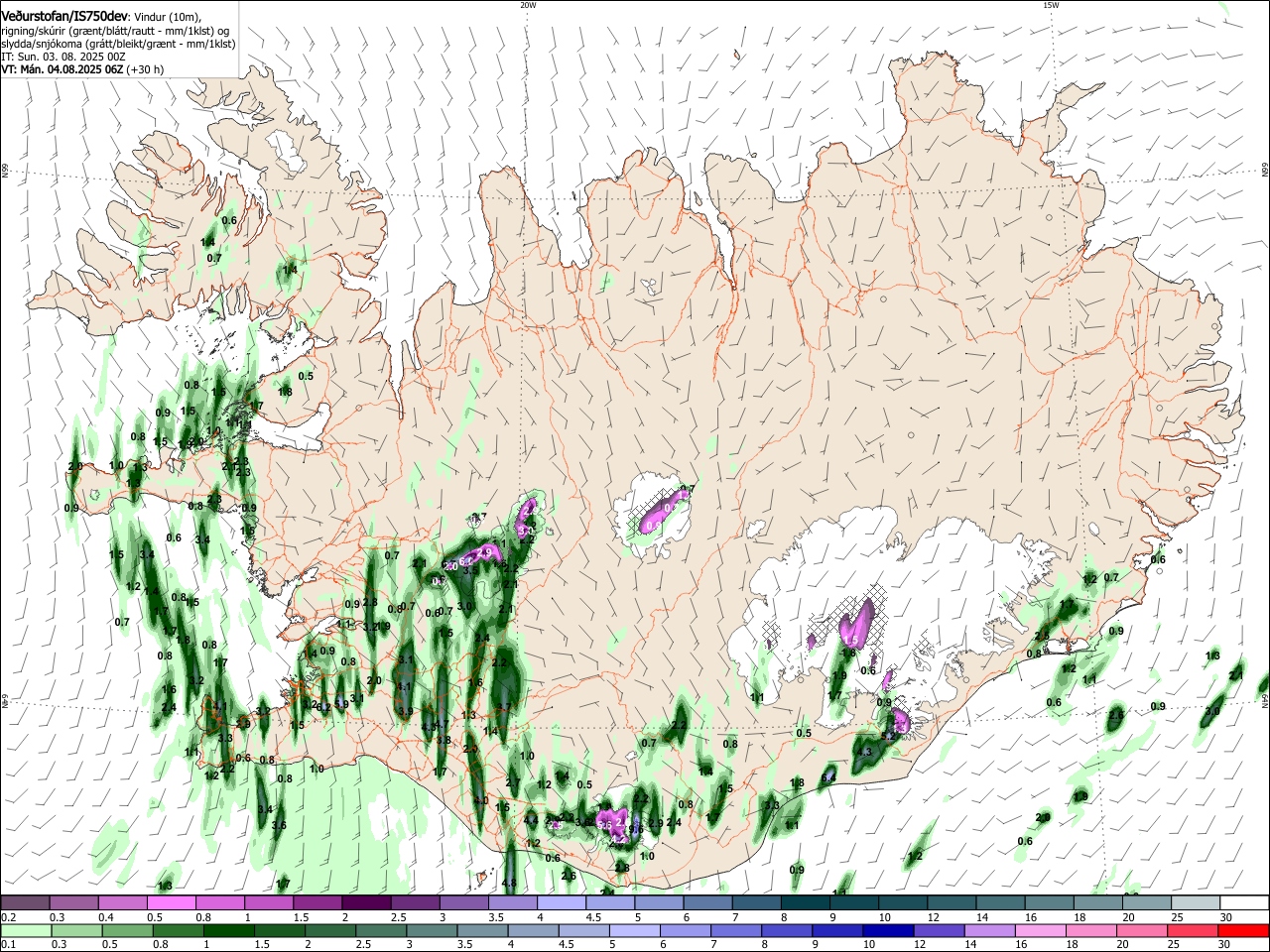Click the 15W longitude label
Screen dimensions: 1270x952
[x=1051, y=5]
